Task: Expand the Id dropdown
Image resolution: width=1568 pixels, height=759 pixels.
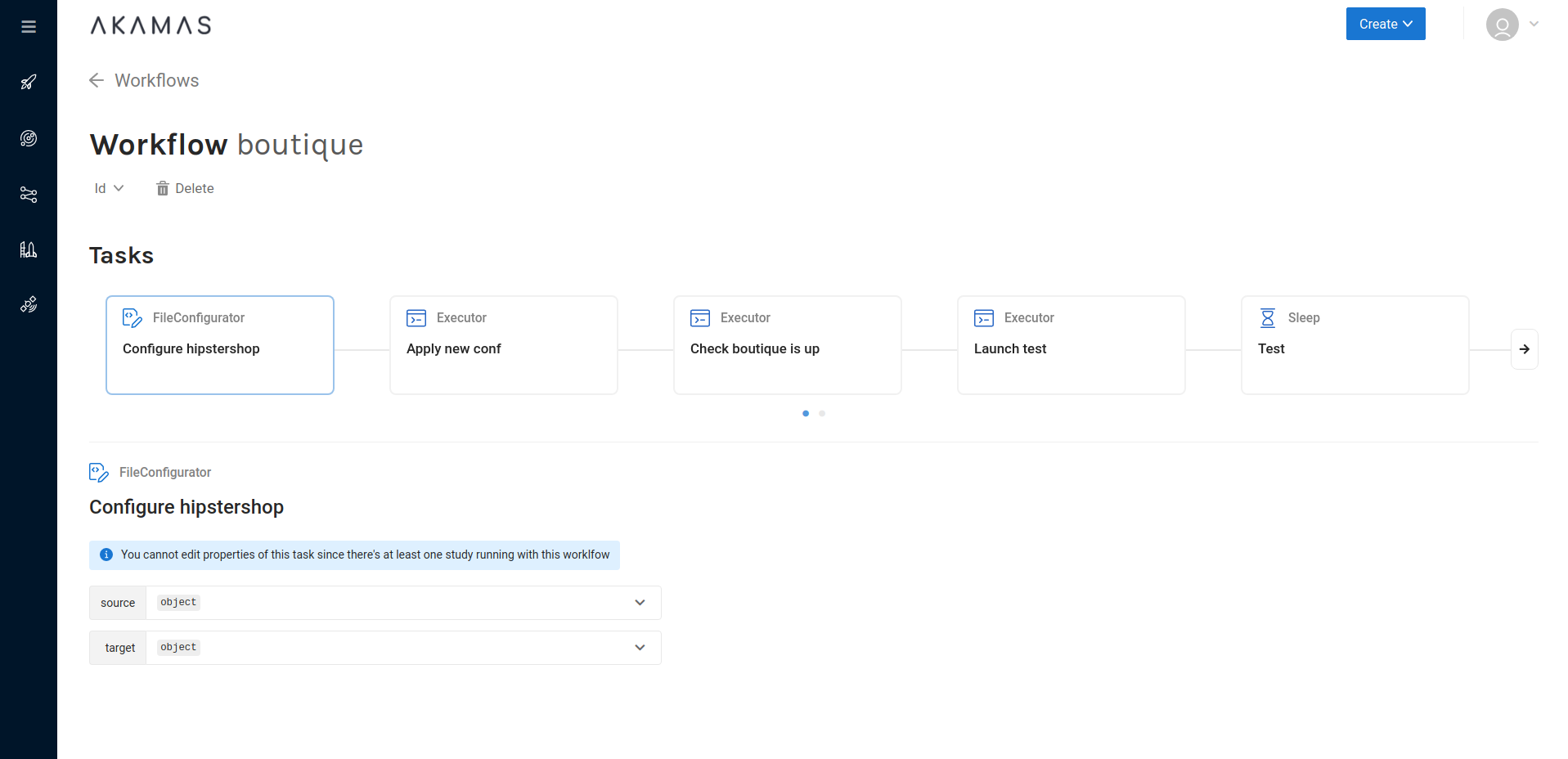Action: point(109,188)
